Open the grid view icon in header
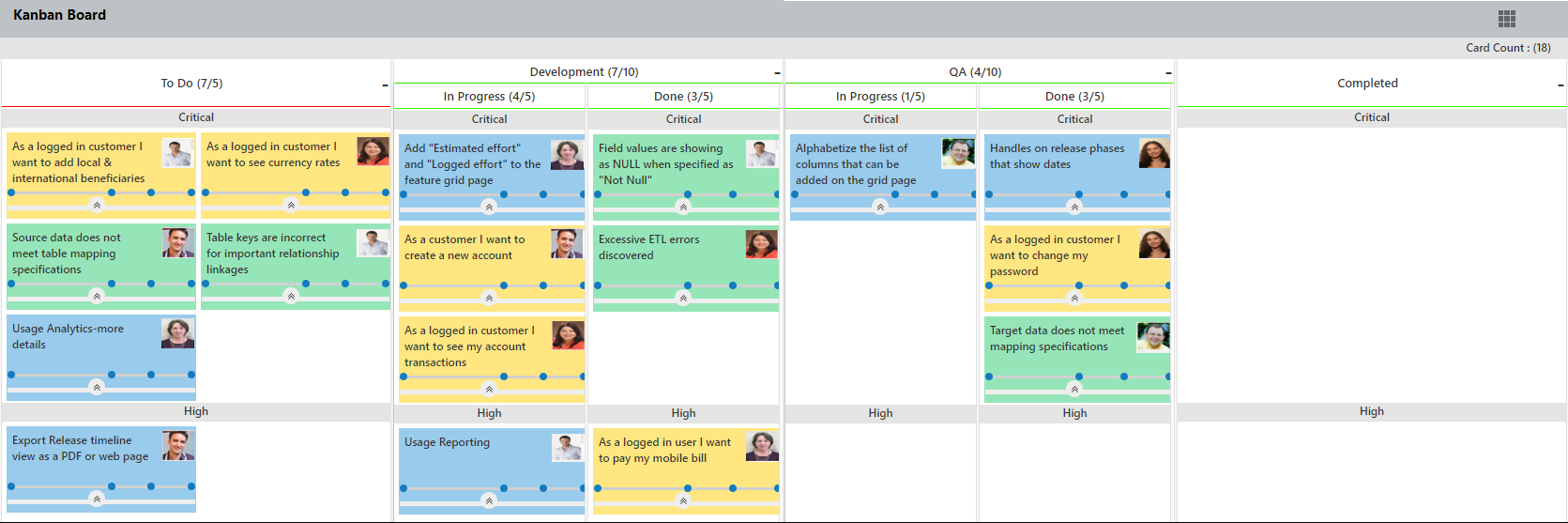 click(x=1507, y=19)
